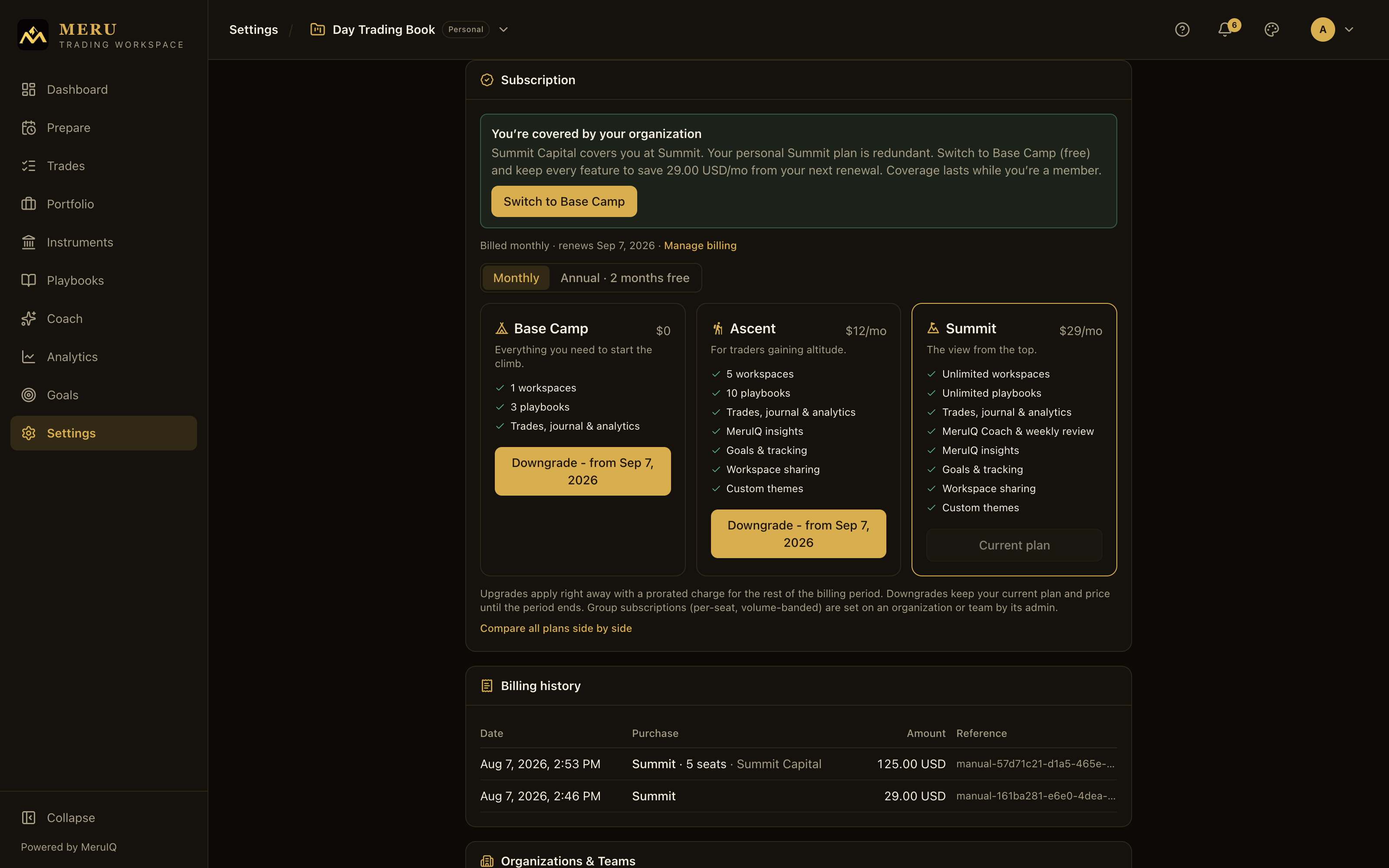Open Compare all plans side by side
This screenshot has height=868, width=1389.
556,628
